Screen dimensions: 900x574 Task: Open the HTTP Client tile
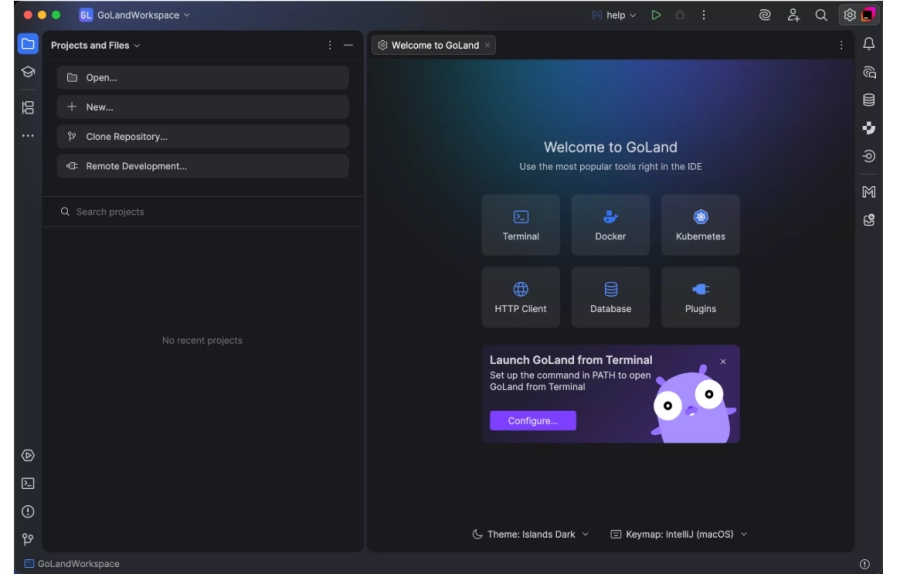(521, 297)
